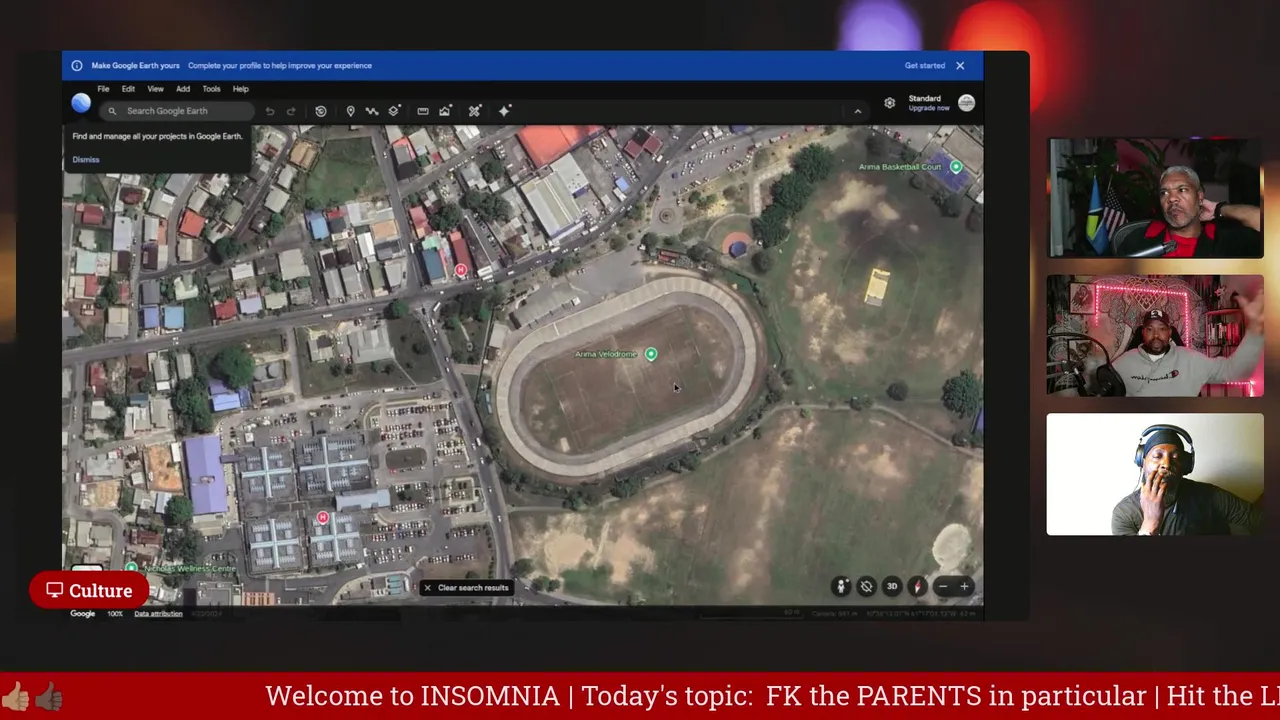Open Street View pegman control
Image resolution: width=1280 pixels, height=720 pixels.
pos(841,587)
